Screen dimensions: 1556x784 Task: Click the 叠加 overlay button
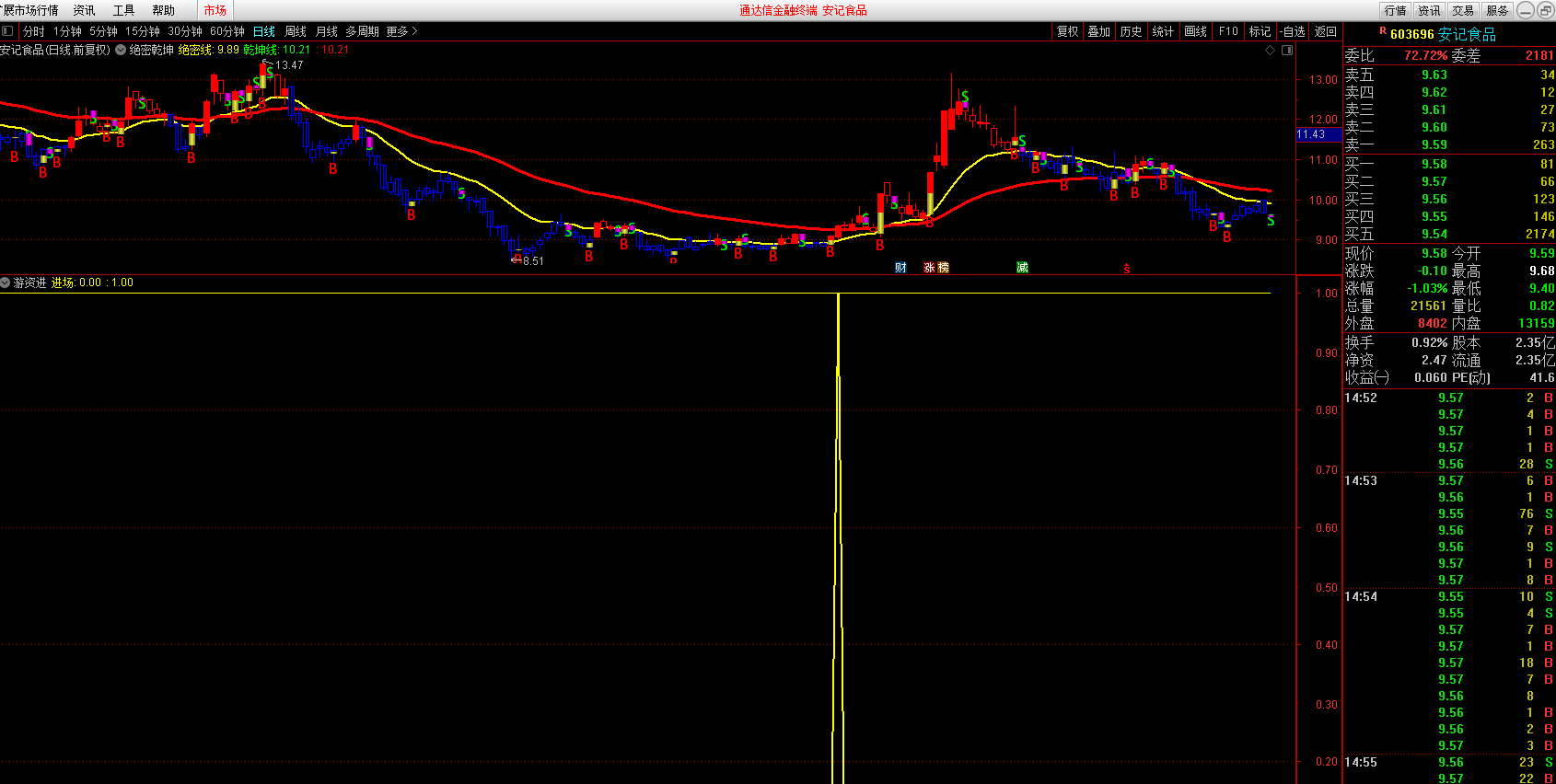point(1098,31)
